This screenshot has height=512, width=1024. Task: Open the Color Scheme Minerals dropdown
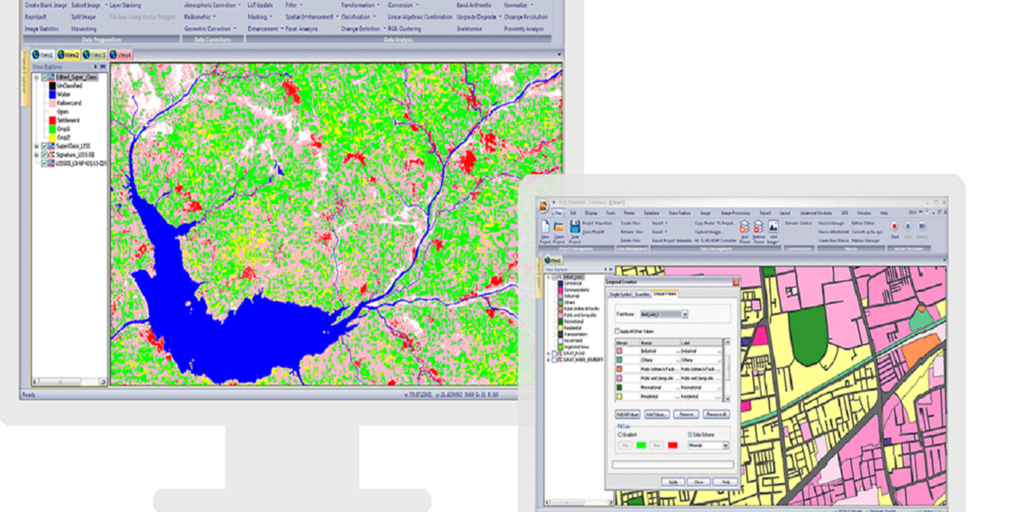pos(724,445)
